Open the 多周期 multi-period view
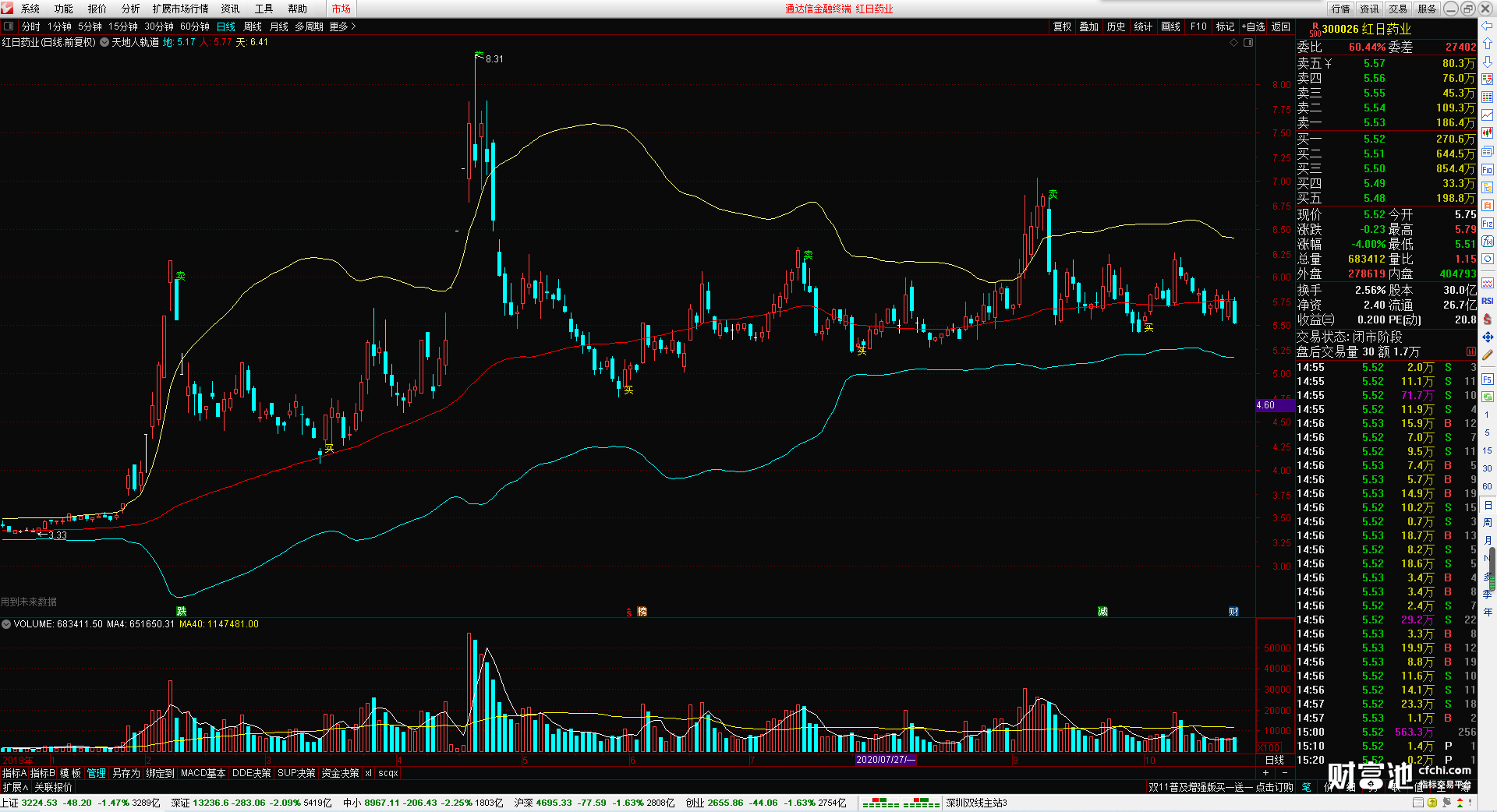 [309, 26]
